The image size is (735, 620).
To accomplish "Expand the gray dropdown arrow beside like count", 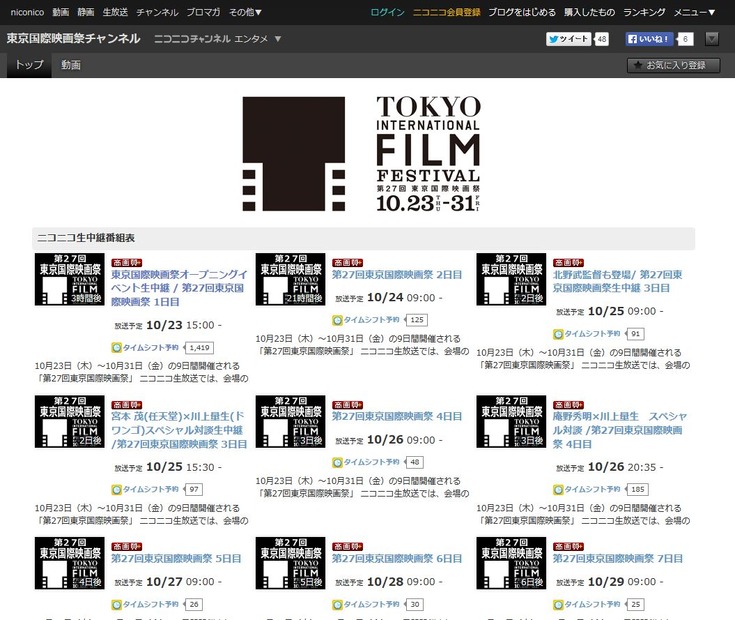I will (x=712, y=39).
